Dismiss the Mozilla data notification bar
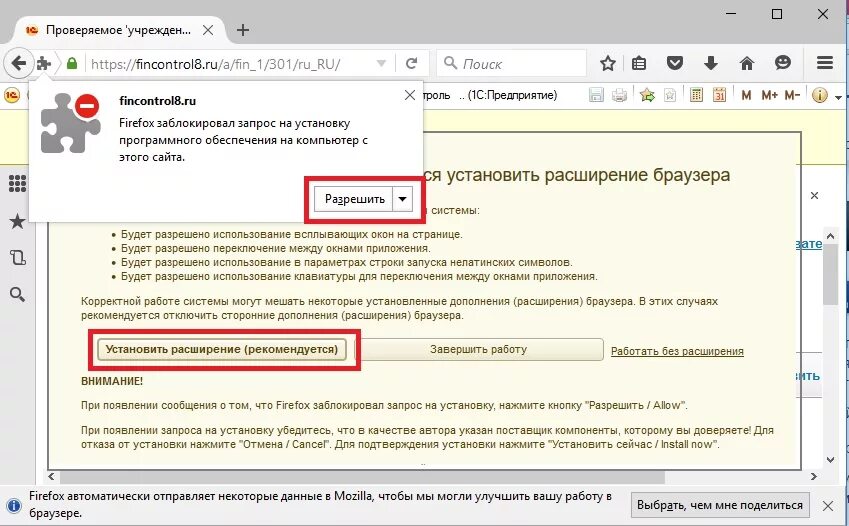Image resolution: width=849 pixels, height=526 pixels. [828, 506]
